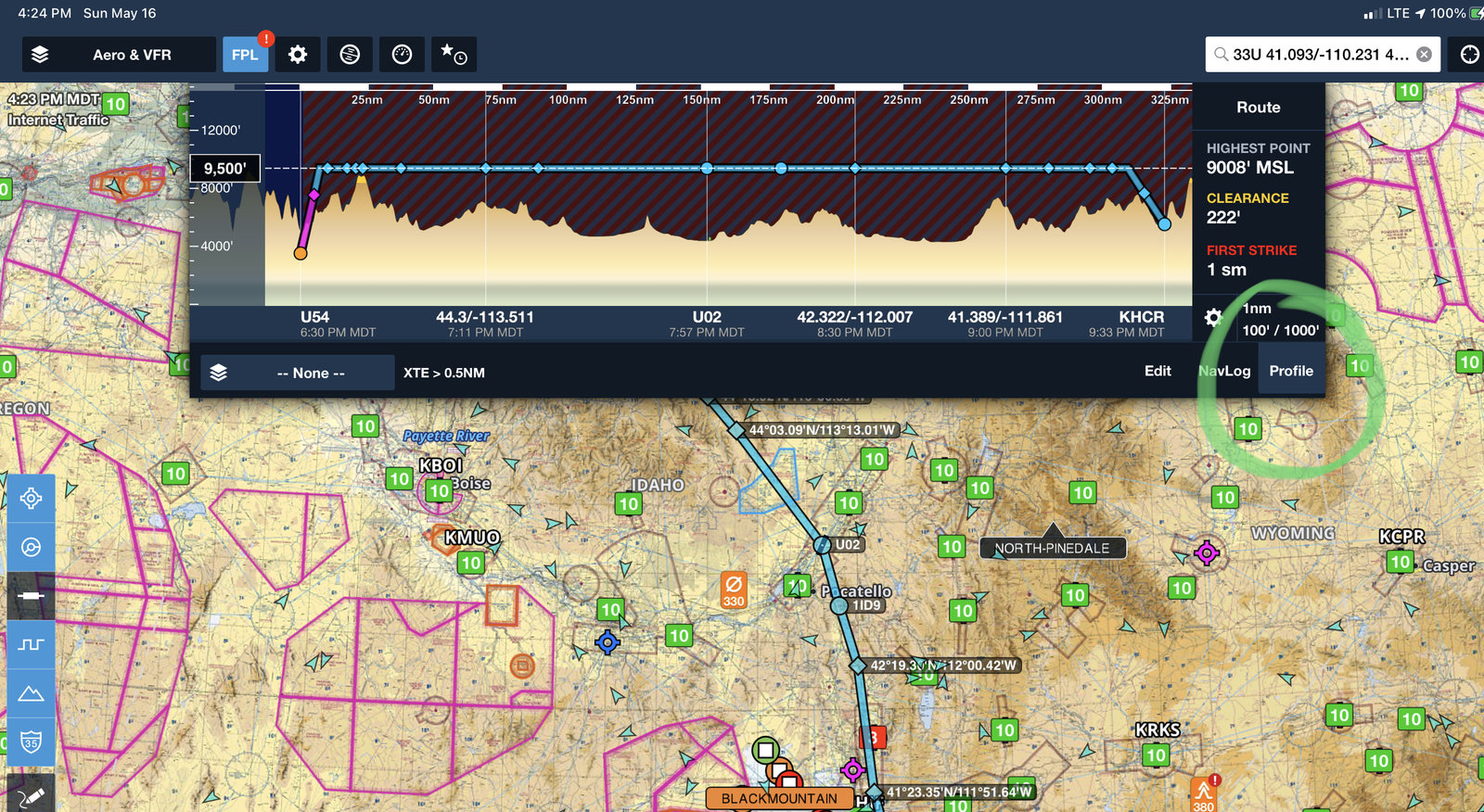The width and height of the screenshot is (1484, 812).
Task: Select the route profile step icon in sidebar
Action: pyautogui.click(x=31, y=644)
